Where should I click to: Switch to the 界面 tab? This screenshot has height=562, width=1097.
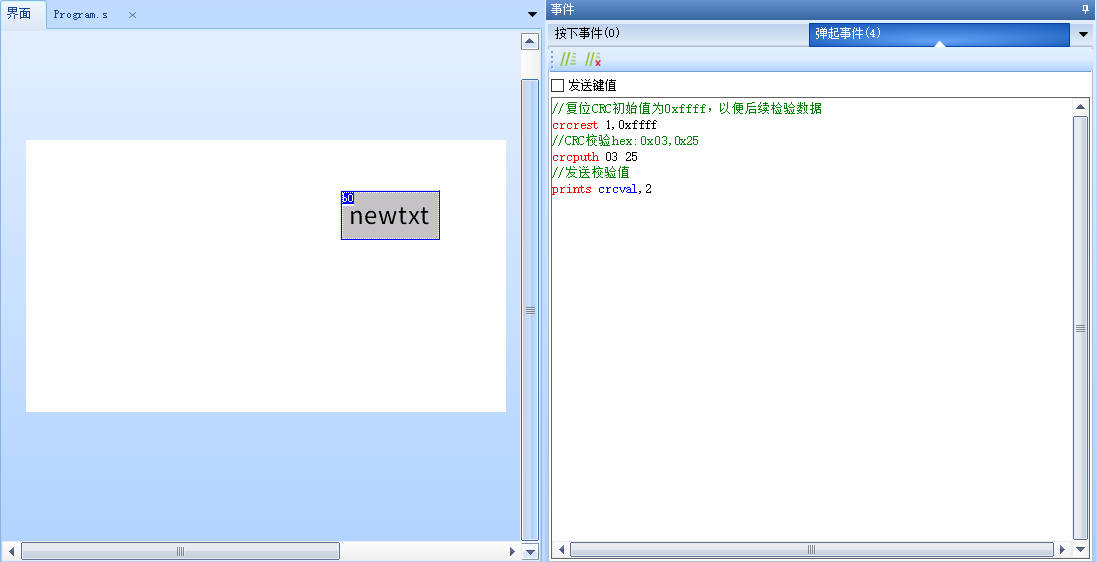tap(20, 14)
